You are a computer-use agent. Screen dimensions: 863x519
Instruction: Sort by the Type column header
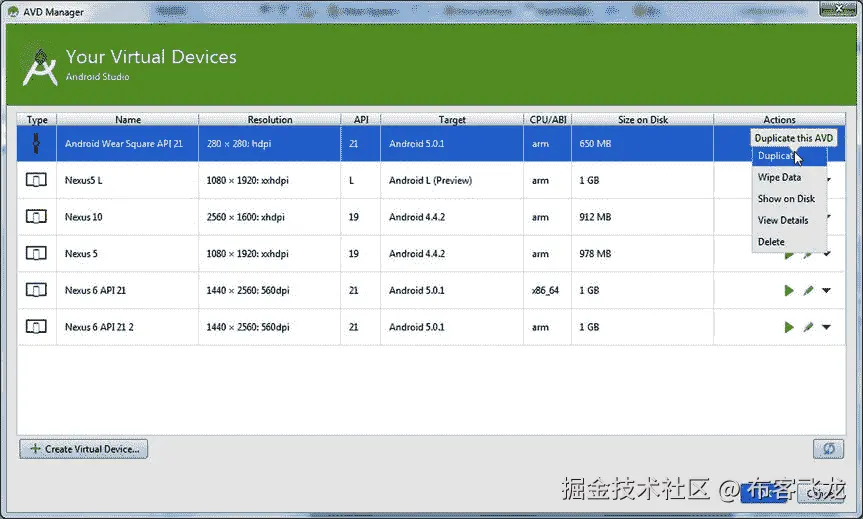(37, 119)
